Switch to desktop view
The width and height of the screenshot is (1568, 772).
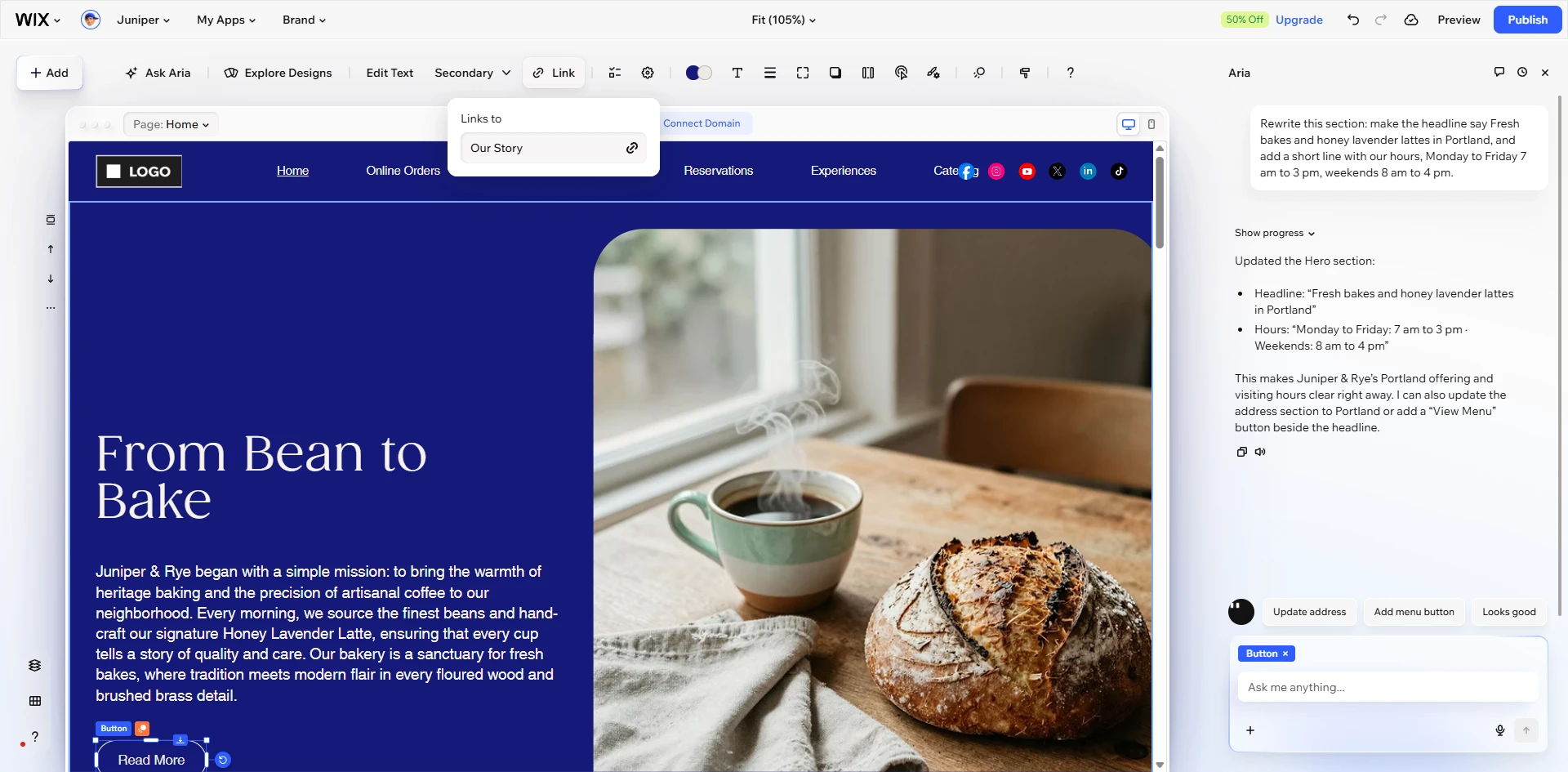click(1129, 124)
